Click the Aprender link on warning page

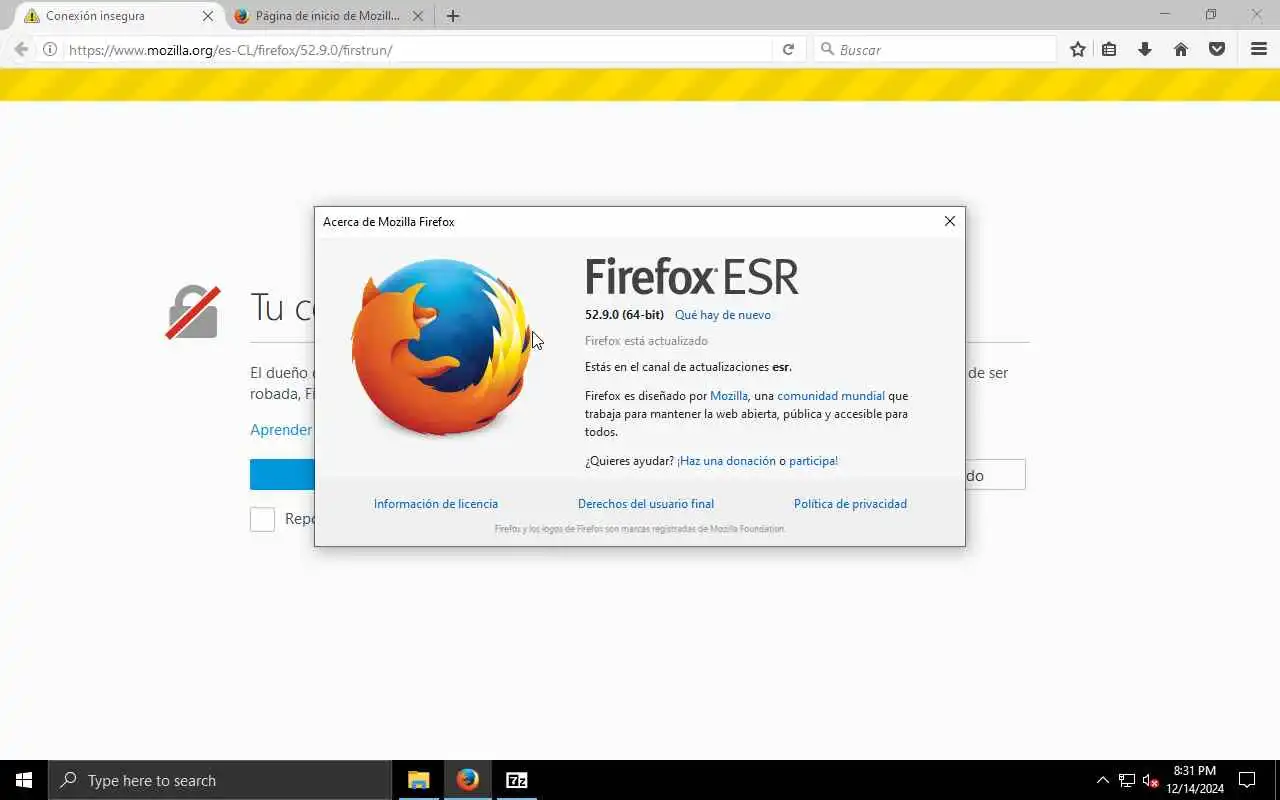click(281, 429)
